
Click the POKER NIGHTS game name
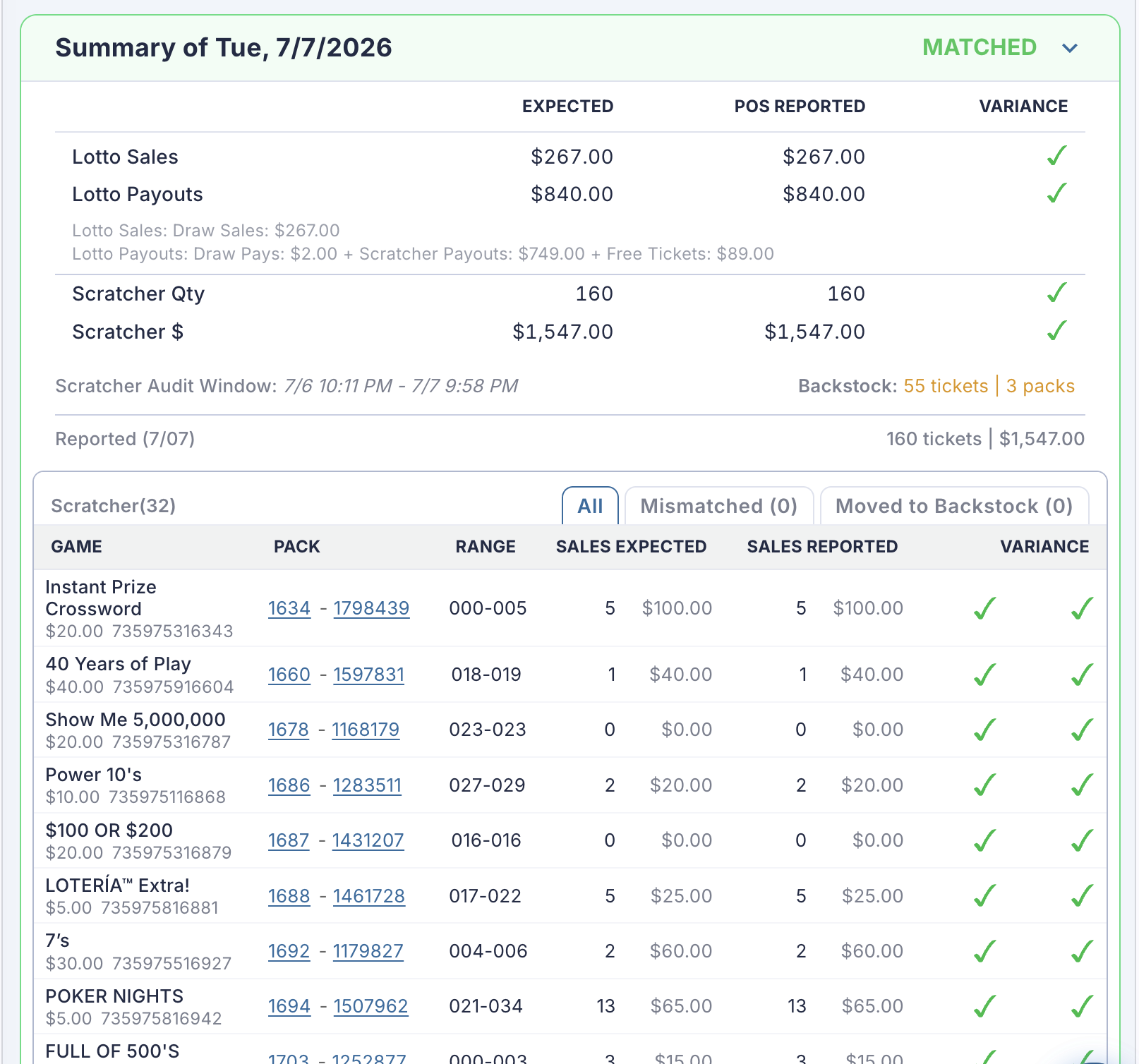[x=114, y=996]
